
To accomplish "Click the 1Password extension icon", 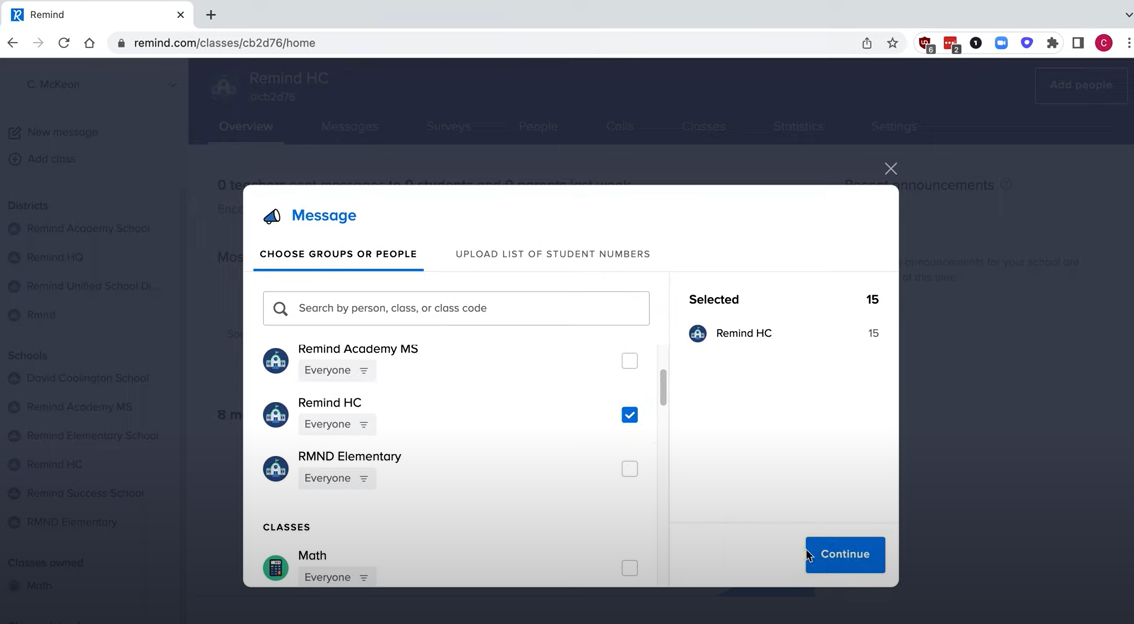I will 976,43.
